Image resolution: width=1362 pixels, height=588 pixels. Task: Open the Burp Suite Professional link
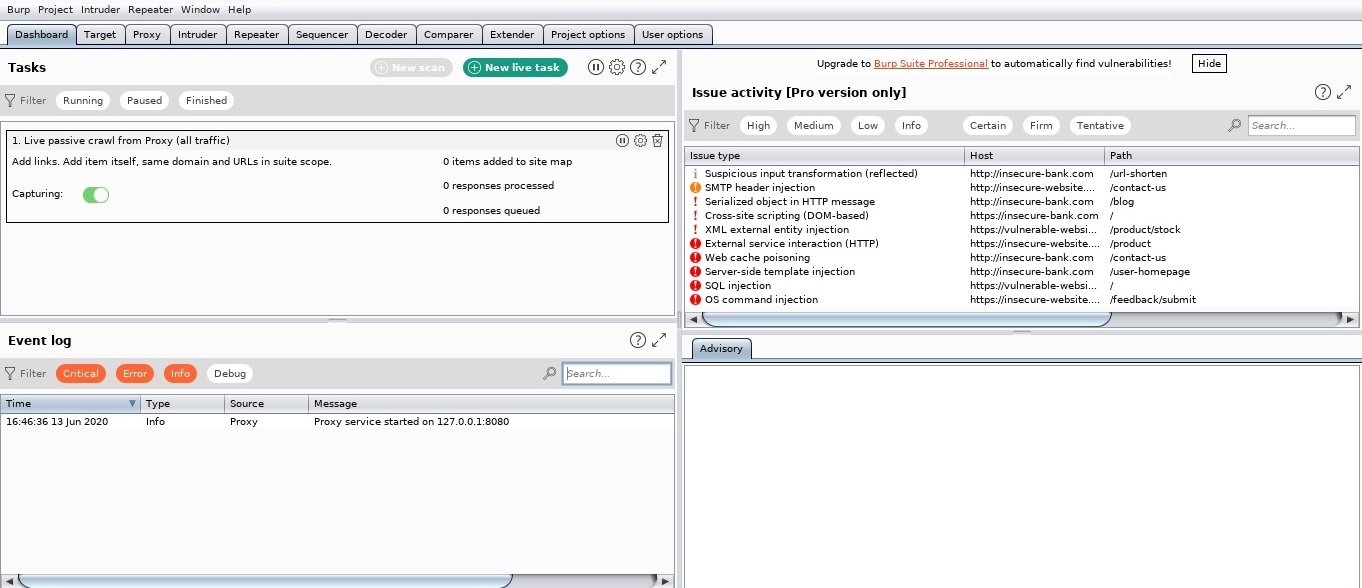(x=931, y=63)
